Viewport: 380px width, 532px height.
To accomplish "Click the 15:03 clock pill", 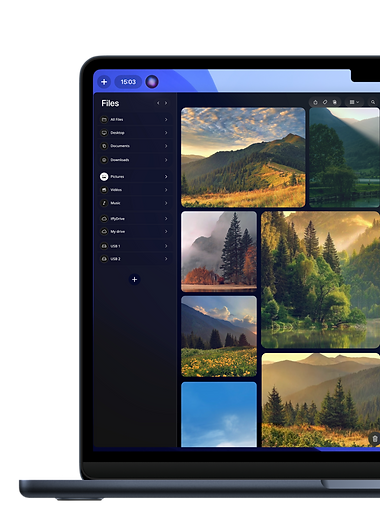I will coord(128,82).
